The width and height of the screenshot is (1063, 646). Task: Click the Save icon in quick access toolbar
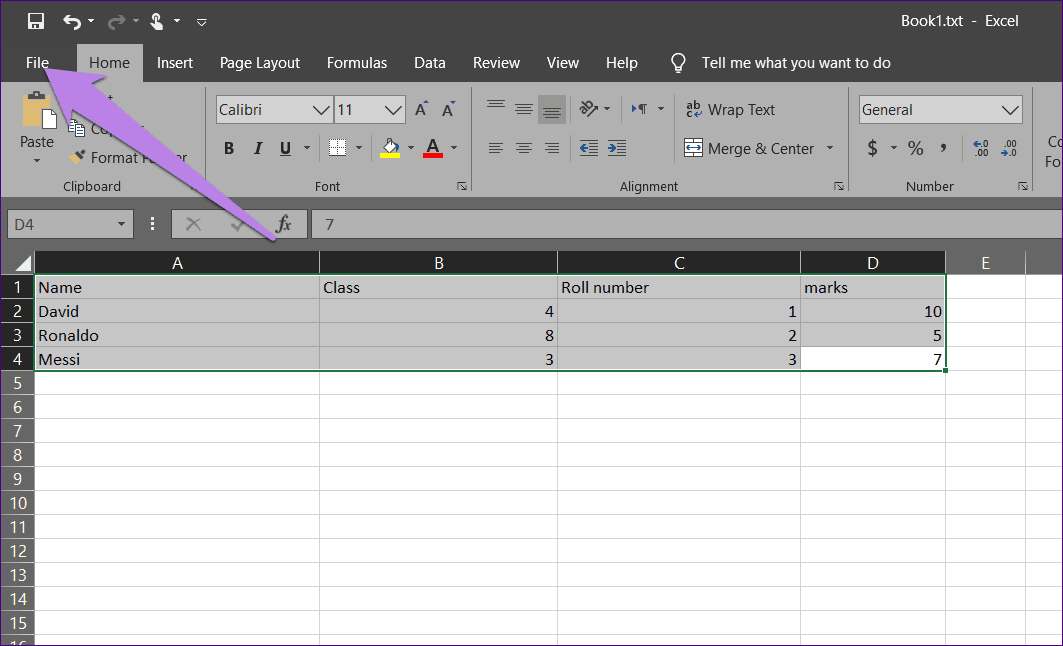[x=36, y=21]
